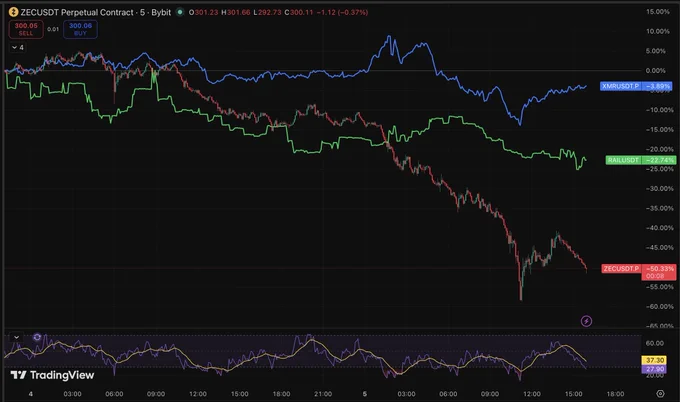Open chart settings gear on the time axis
The image size is (680, 402).
coord(660,394)
